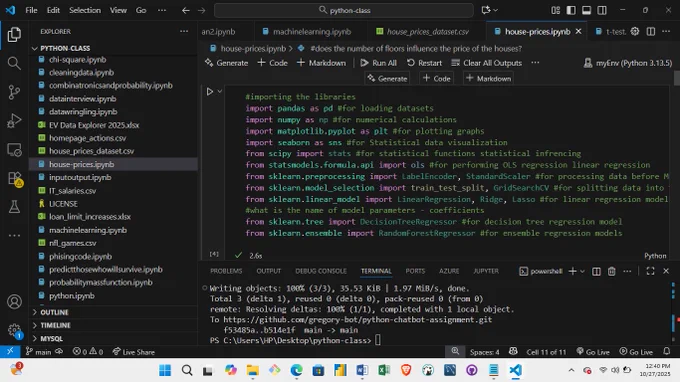
Task: Toggle the bottom panel layout button
Action: click(586, 10)
